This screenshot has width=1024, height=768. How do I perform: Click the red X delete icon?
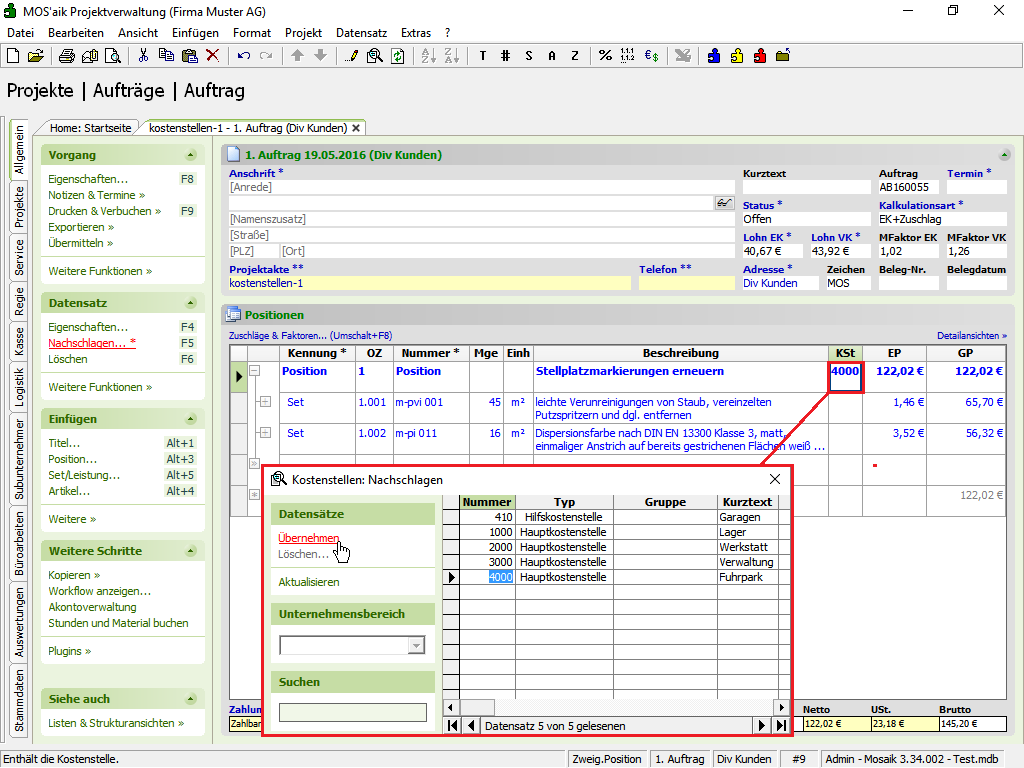click(x=212, y=56)
